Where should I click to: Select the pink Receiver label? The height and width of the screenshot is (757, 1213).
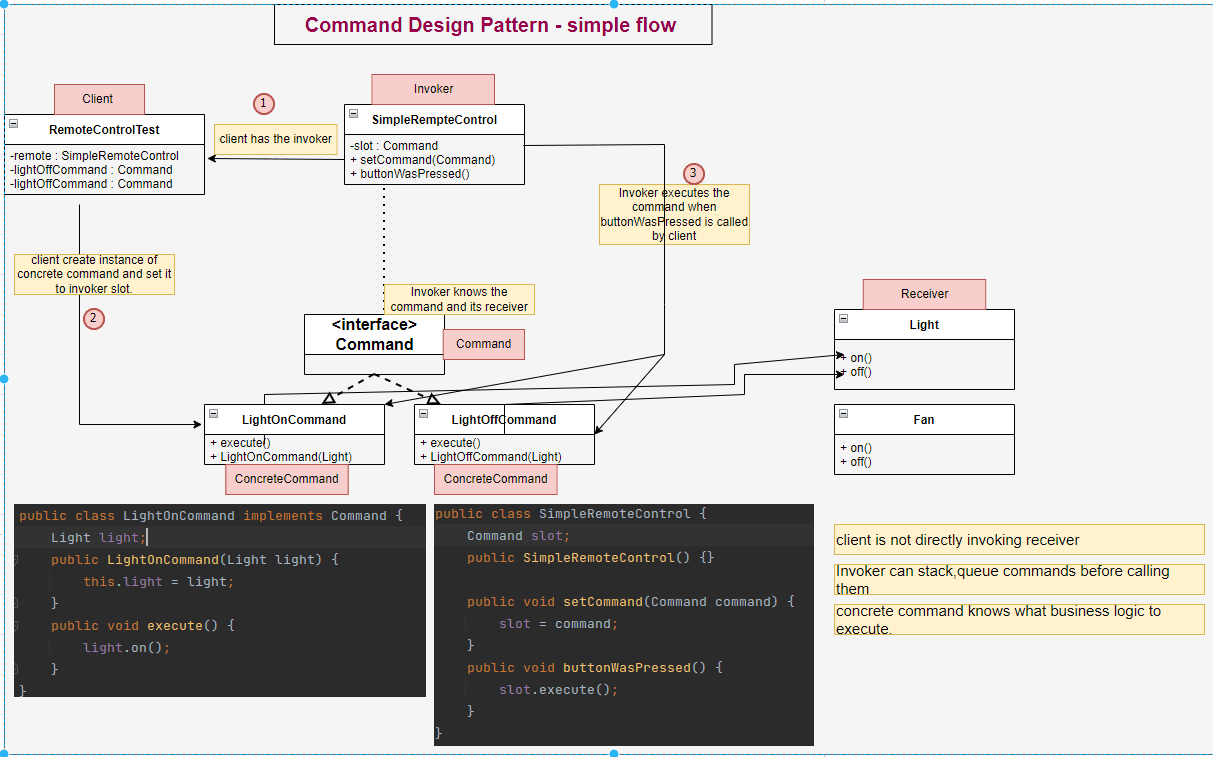924,294
